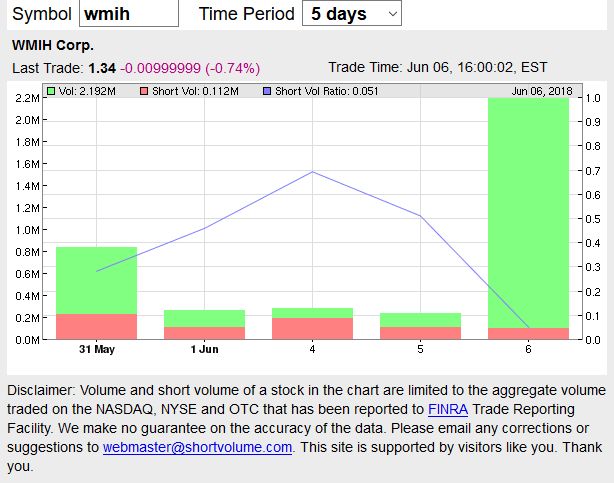
Task: Click the Symbol label
Action: tap(42, 14)
